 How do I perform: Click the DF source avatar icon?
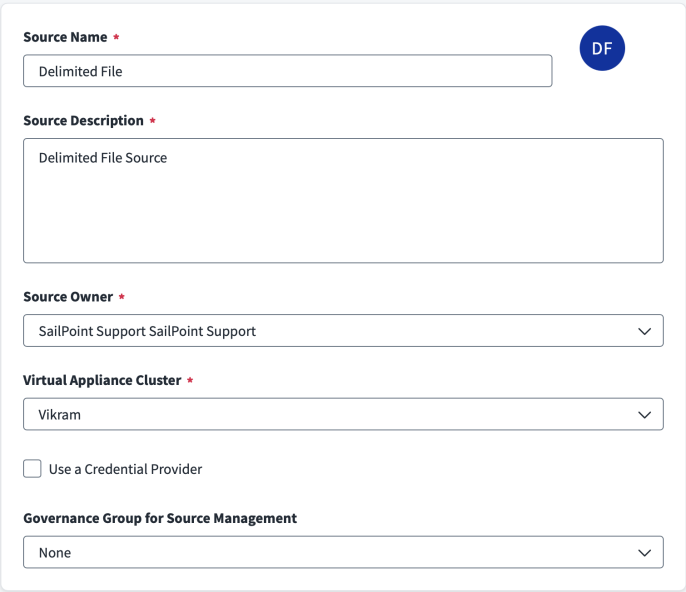click(602, 48)
